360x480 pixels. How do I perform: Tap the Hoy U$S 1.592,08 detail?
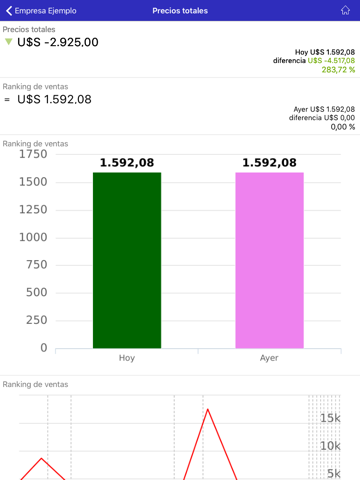coord(325,52)
